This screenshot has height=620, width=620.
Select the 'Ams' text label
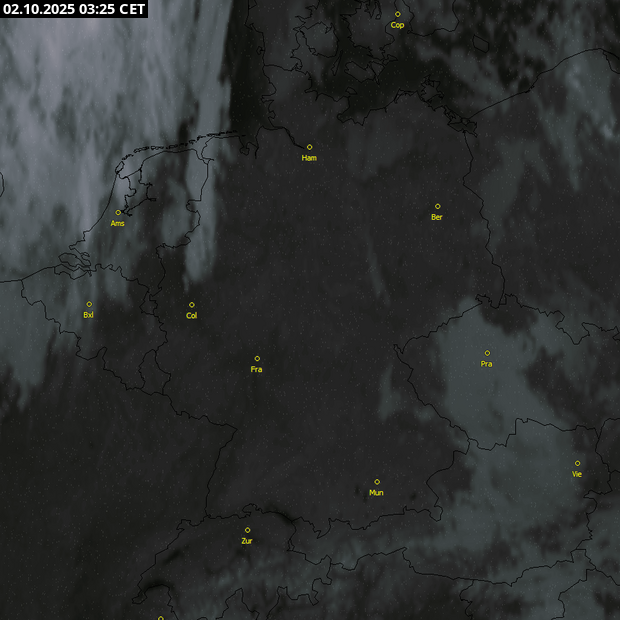click(x=118, y=223)
